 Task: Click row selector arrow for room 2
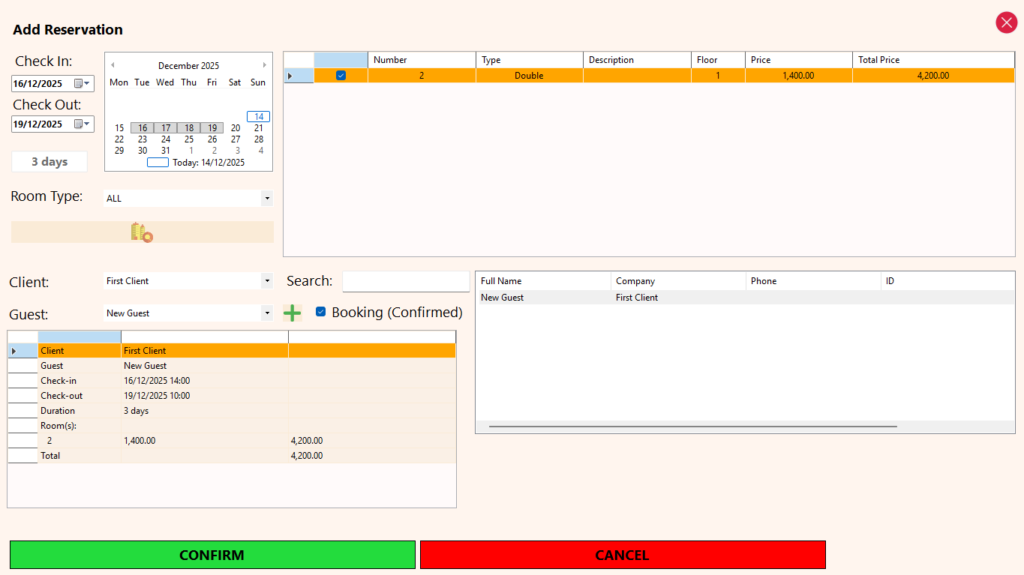[x=291, y=76]
